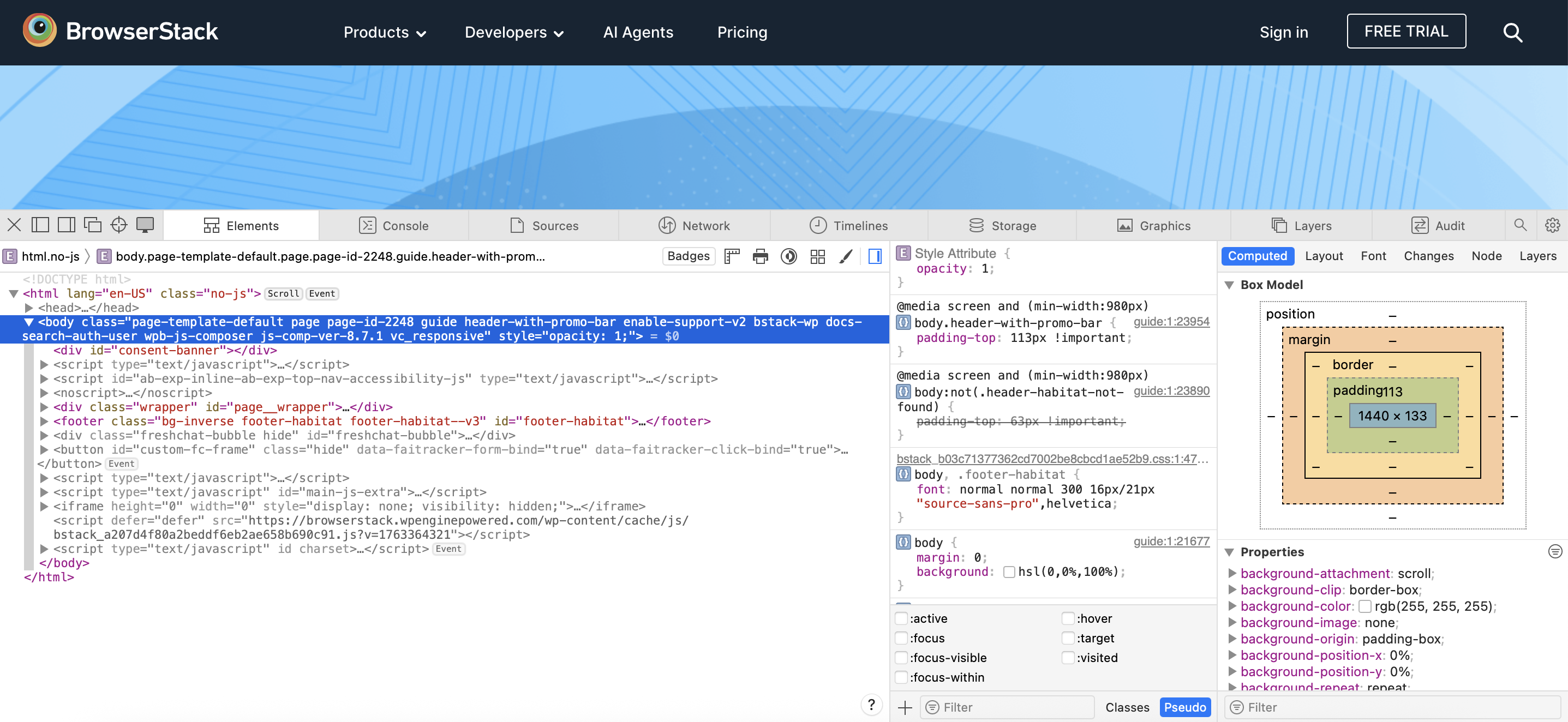Toggle rulers display icon
Viewport: 1568px width, 722px height.
[x=732, y=256]
